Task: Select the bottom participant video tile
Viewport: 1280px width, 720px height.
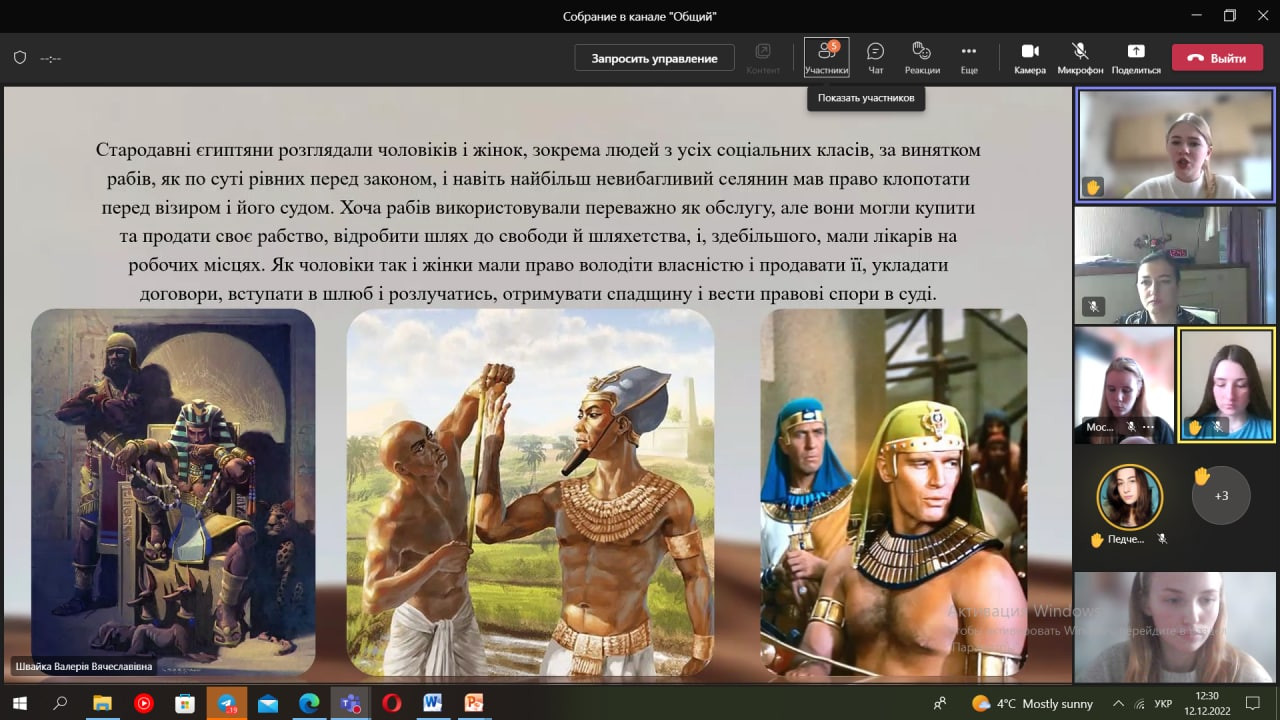Action: point(1175,627)
